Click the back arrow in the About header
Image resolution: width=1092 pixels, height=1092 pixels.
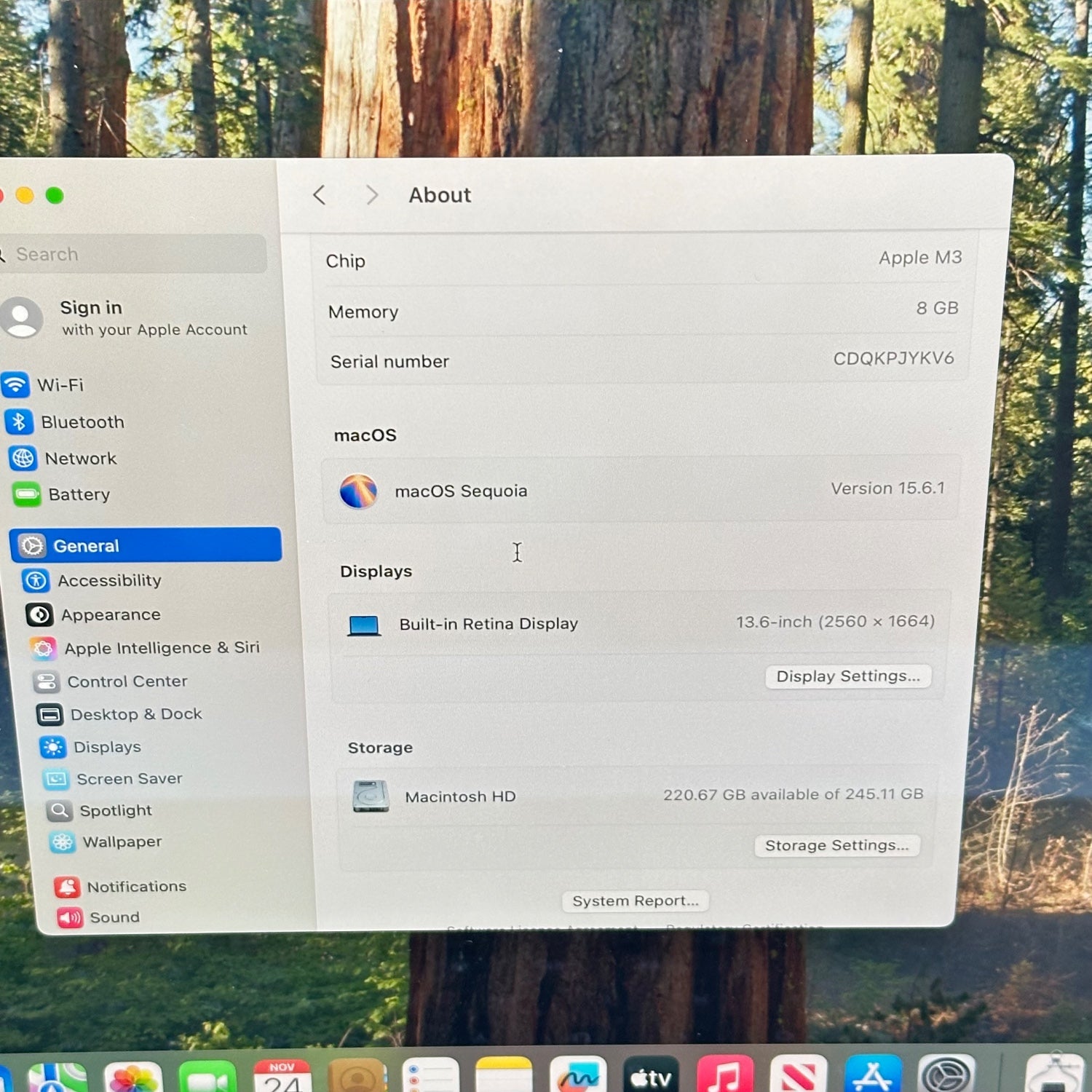319,195
